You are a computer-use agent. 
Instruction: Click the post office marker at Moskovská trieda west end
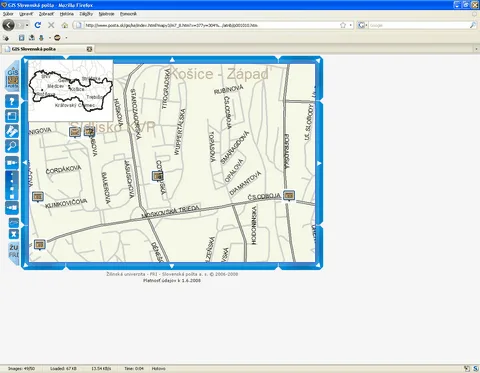tap(39, 245)
